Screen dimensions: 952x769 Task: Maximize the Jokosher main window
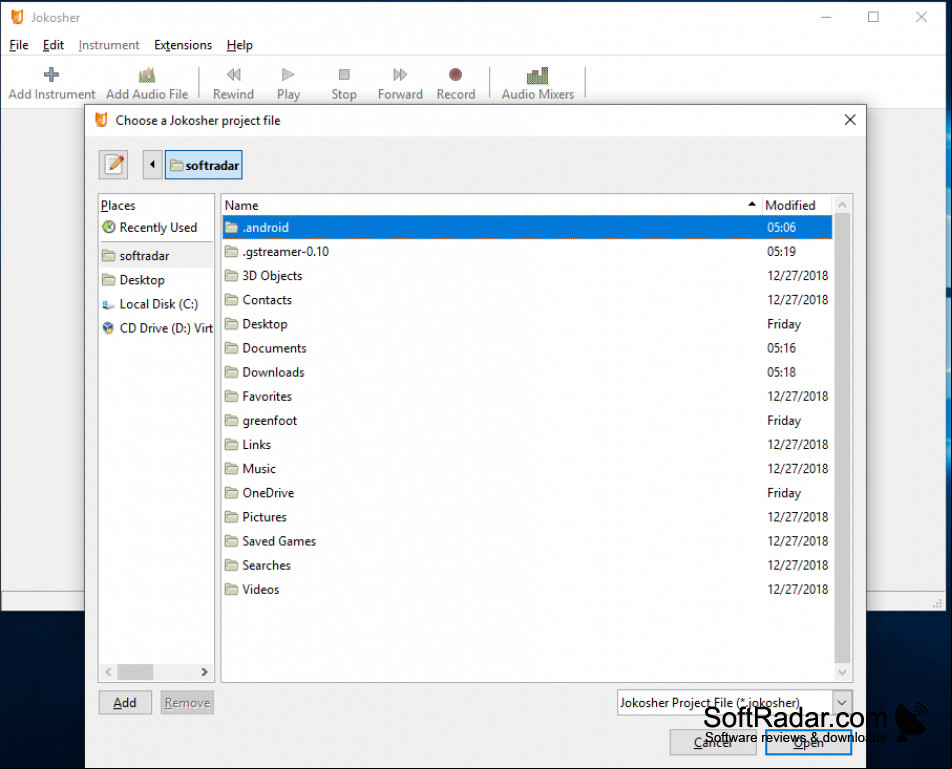pos(873,17)
